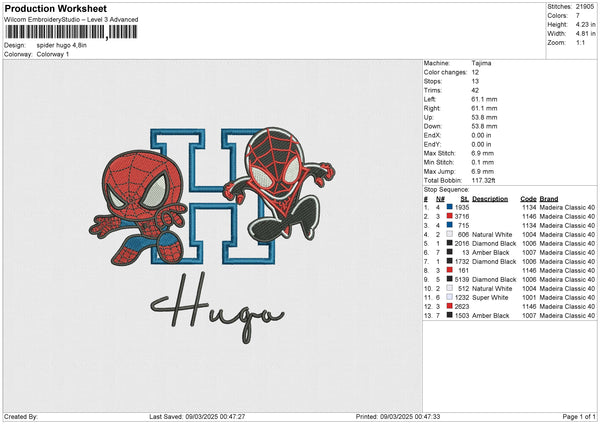The width and height of the screenshot is (600, 424).
Task: Click the 'Stop Sequence:' heading
Action: click(446, 189)
